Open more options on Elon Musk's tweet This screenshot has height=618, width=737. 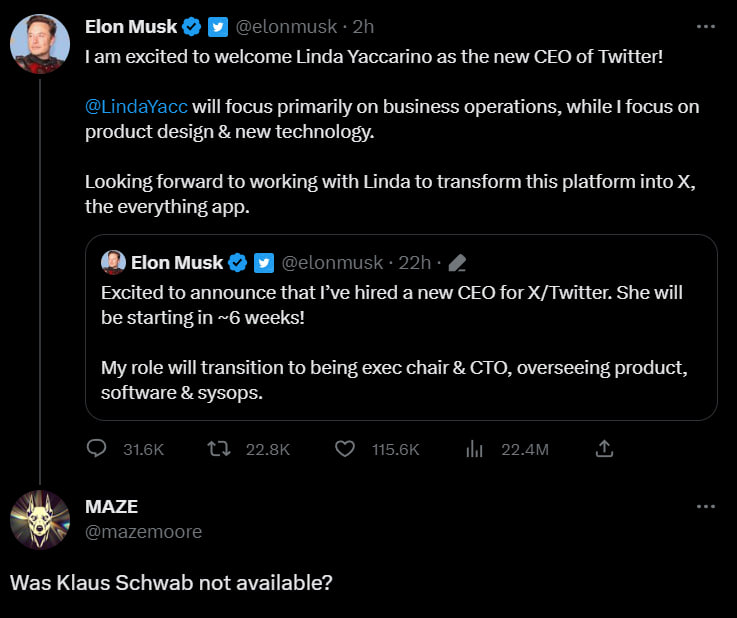point(706,26)
